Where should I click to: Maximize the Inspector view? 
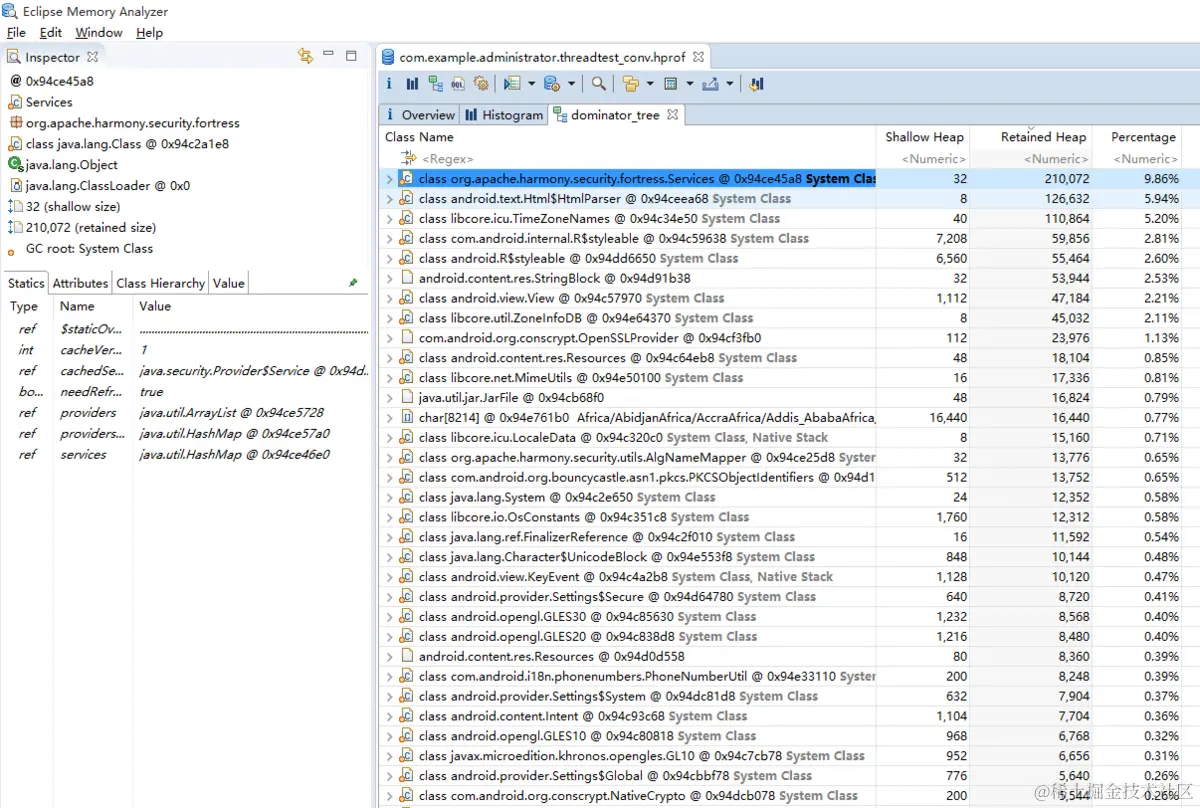(351, 56)
